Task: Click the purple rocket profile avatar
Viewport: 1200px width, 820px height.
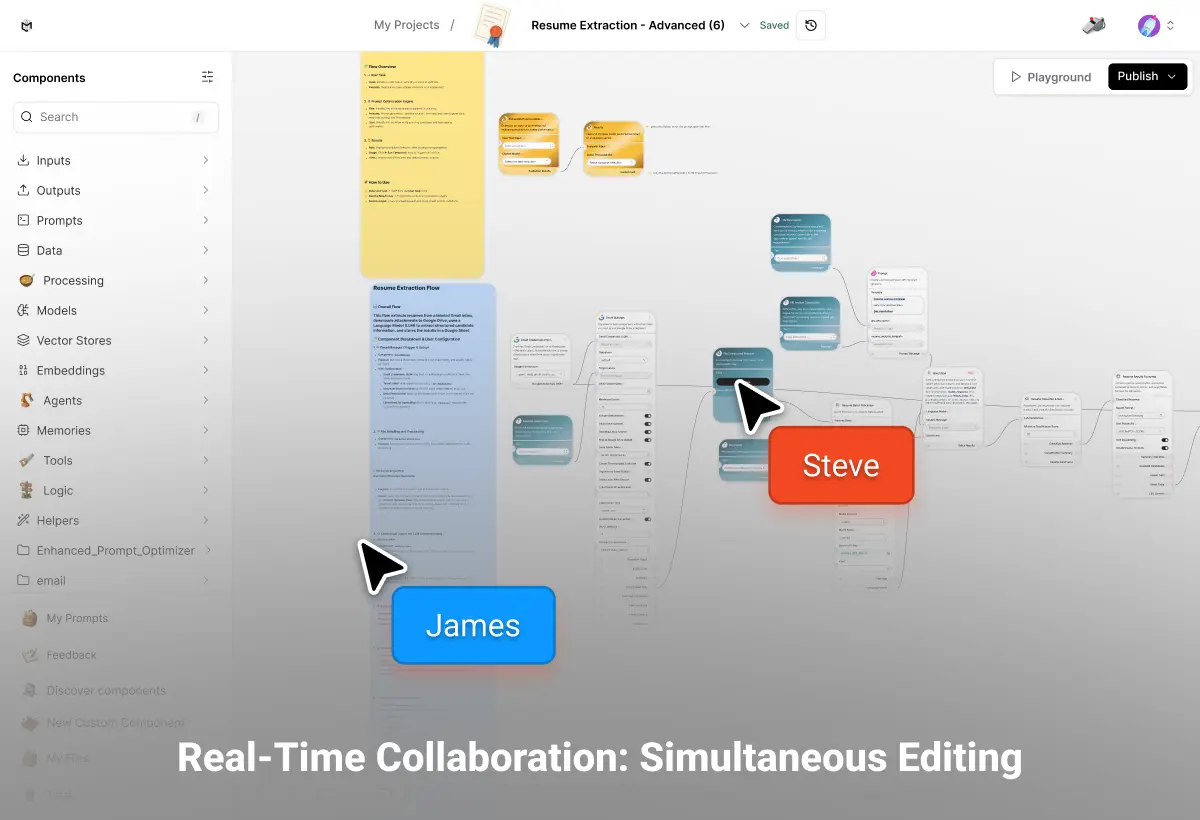Action: click(1148, 25)
